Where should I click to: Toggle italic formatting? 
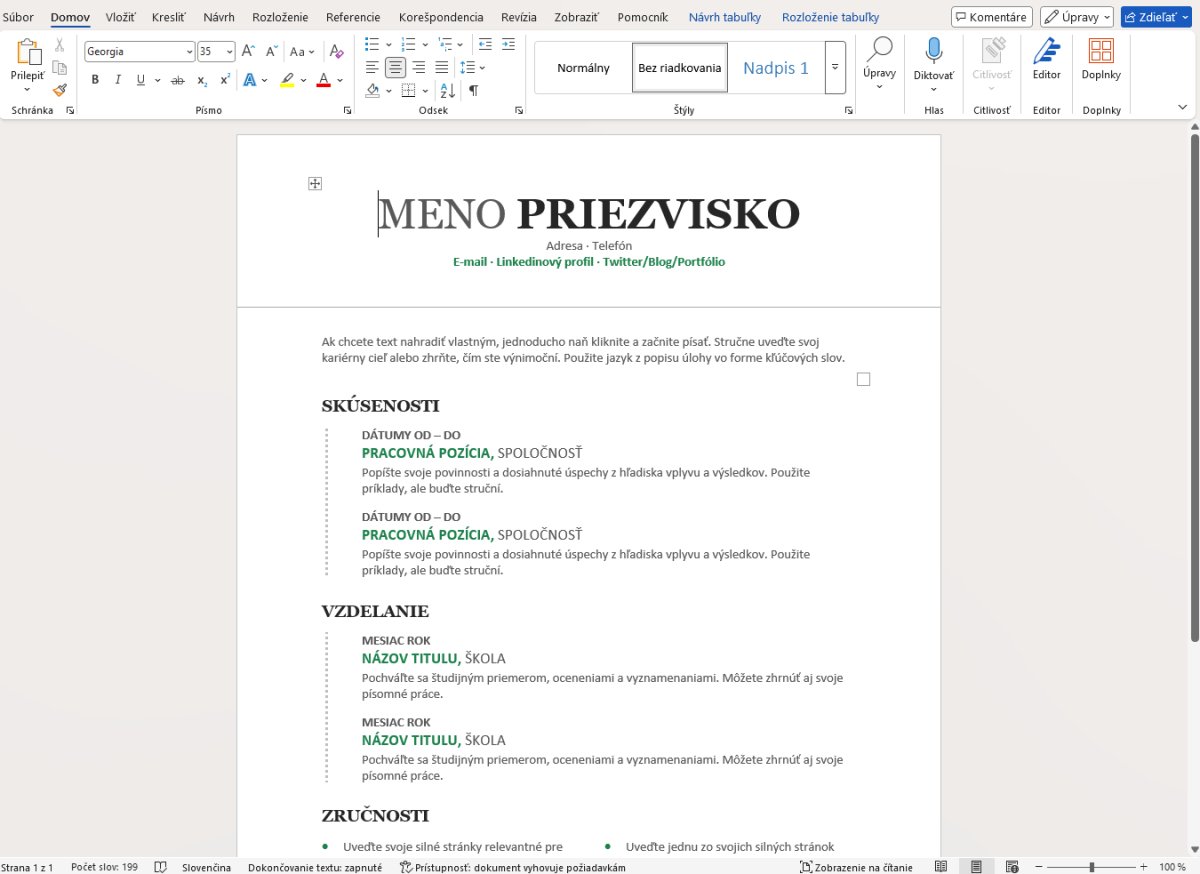[x=117, y=80]
